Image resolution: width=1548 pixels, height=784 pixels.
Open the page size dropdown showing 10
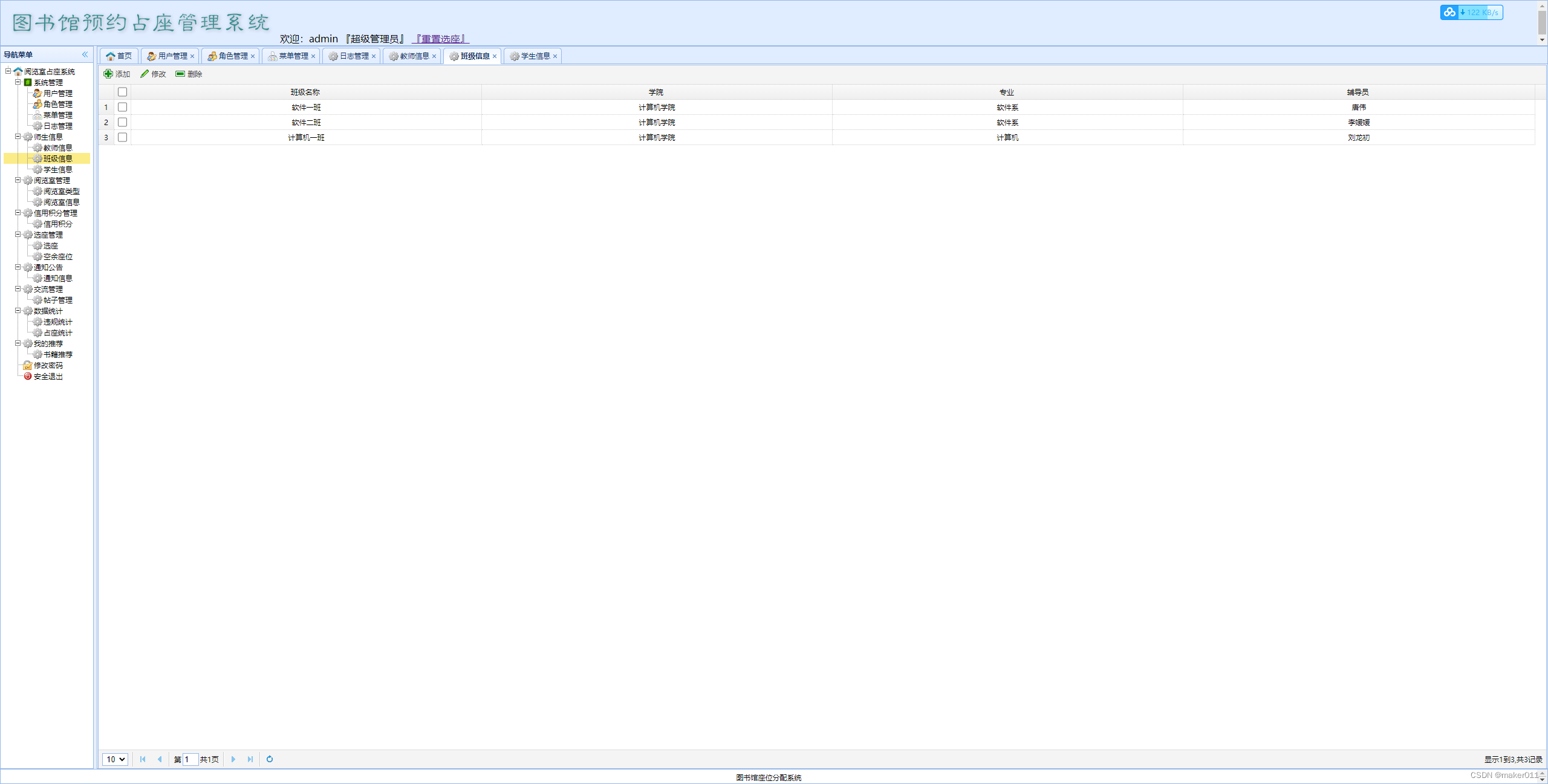[x=115, y=759]
